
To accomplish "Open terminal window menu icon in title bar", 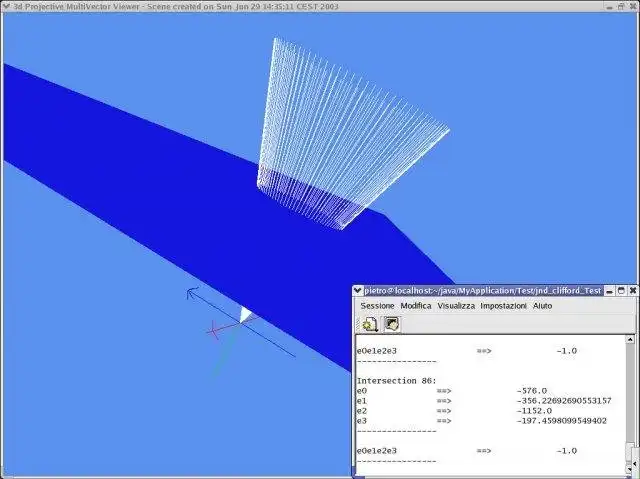I will 358,291.
